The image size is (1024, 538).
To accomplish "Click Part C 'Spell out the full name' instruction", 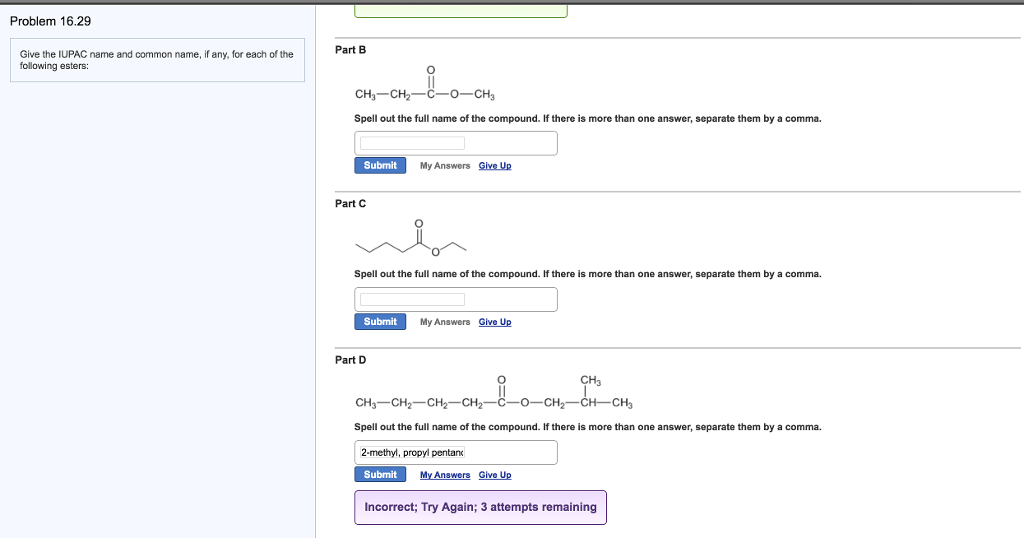I will click(x=588, y=274).
